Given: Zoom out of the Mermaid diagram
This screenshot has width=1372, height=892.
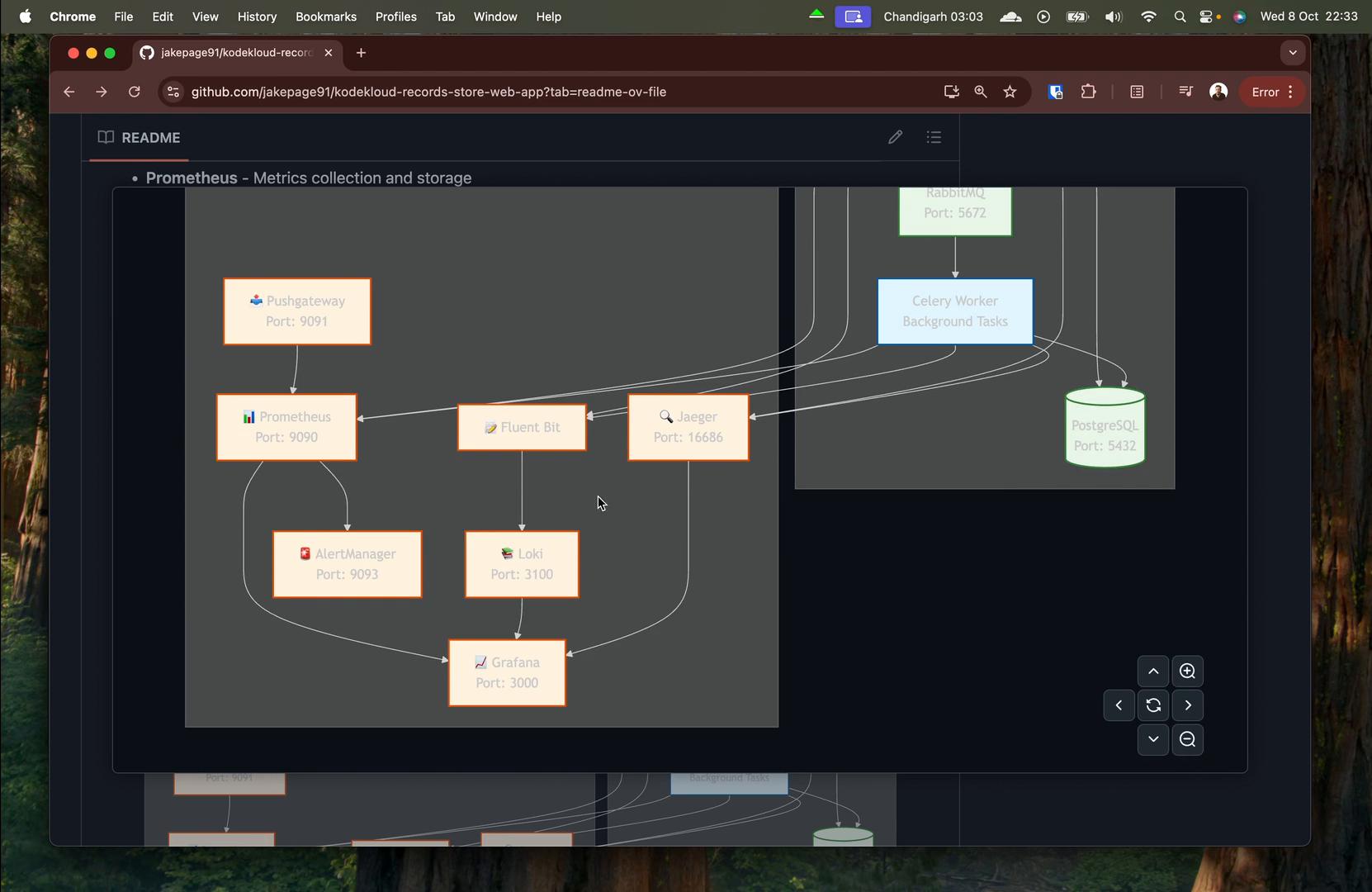Looking at the screenshot, I should [x=1187, y=740].
